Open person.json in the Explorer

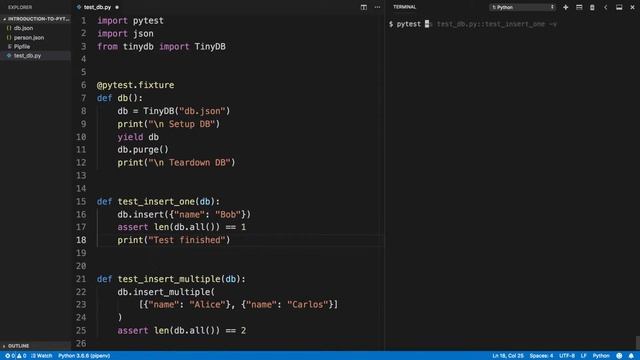point(29,38)
